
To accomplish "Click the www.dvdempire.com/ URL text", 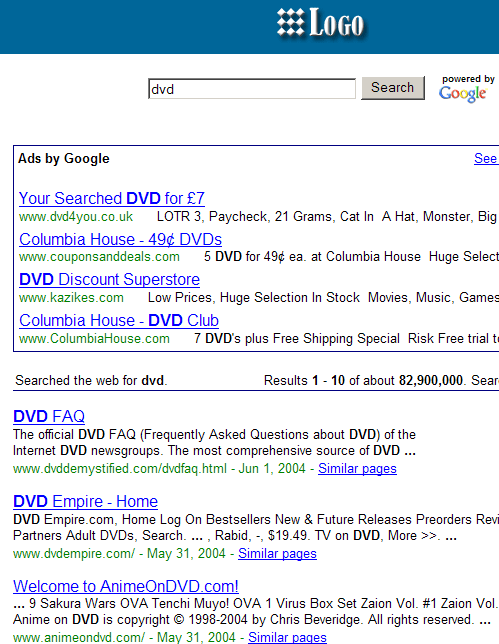I will 74,554.
